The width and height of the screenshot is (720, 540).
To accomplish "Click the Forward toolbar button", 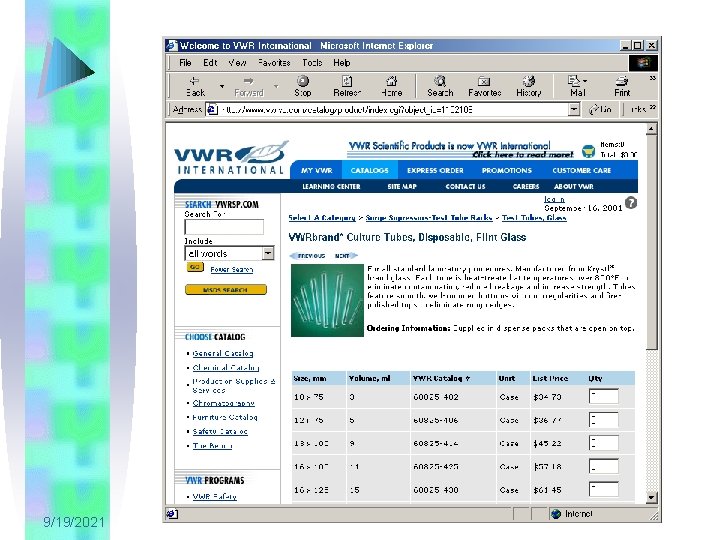I will point(248,86).
